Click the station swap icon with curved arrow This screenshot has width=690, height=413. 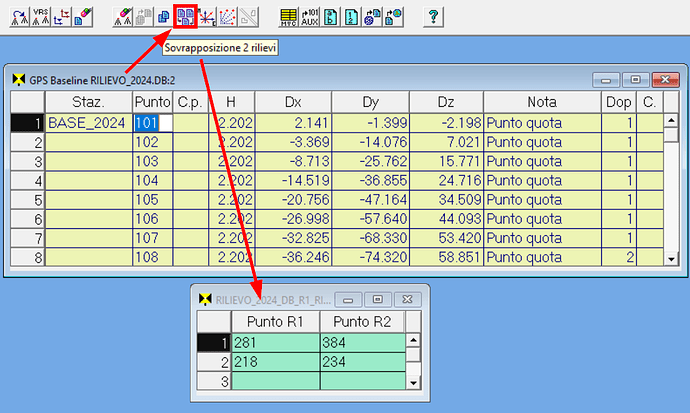[x=20, y=17]
